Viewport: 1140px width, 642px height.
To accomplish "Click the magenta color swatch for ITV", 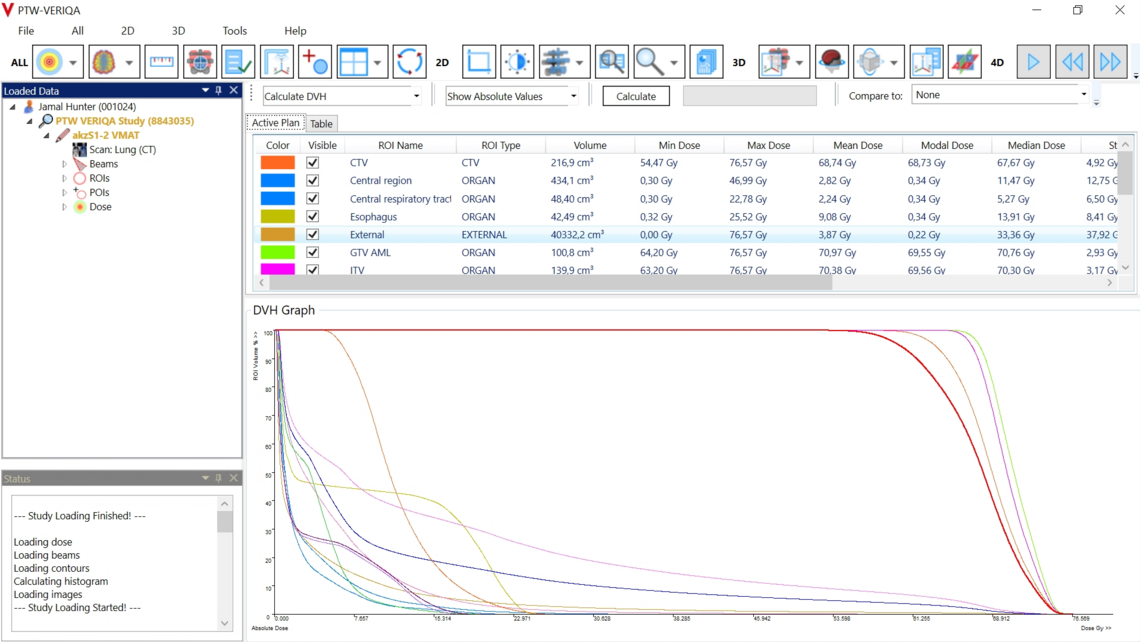I will (278, 270).
